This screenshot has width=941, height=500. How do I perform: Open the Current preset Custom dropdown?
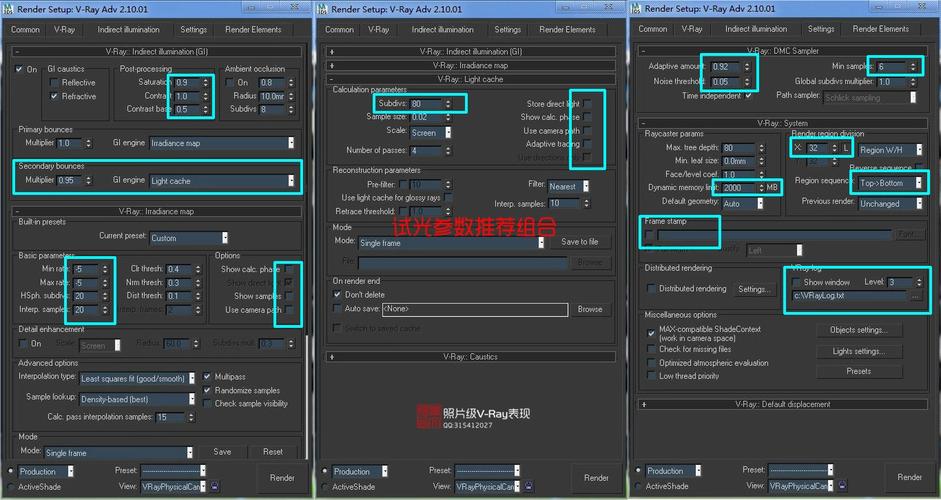click(x=188, y=238)
